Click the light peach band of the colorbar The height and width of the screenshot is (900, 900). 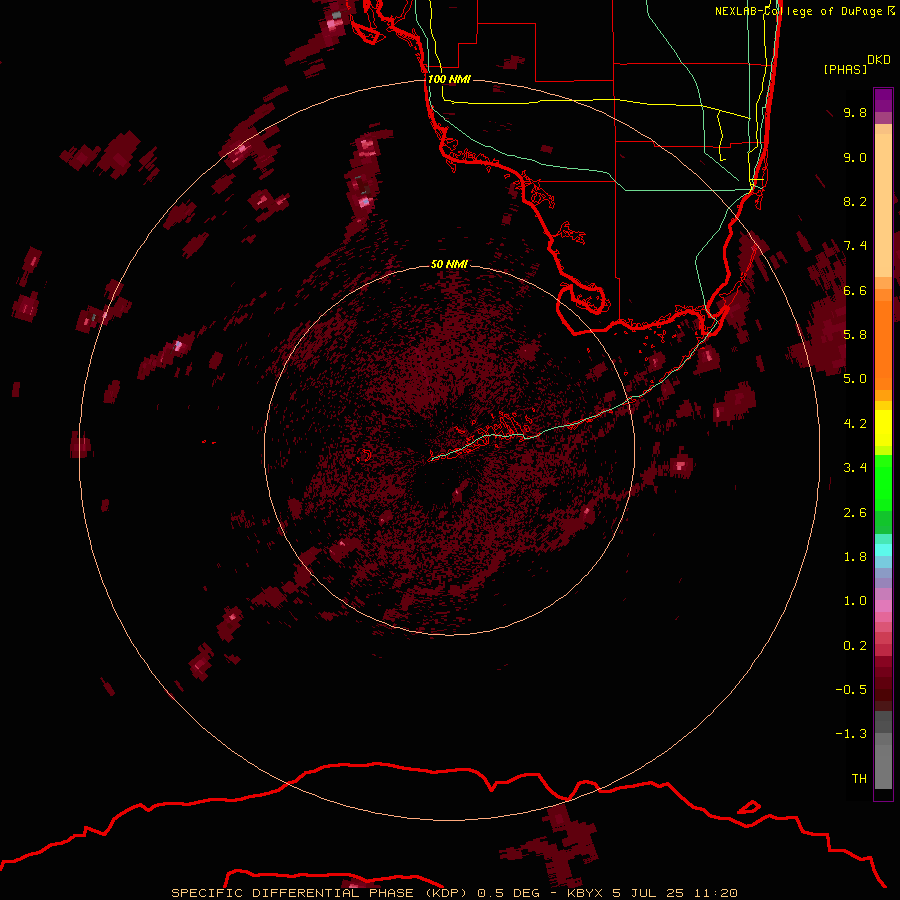click(883, 205)
